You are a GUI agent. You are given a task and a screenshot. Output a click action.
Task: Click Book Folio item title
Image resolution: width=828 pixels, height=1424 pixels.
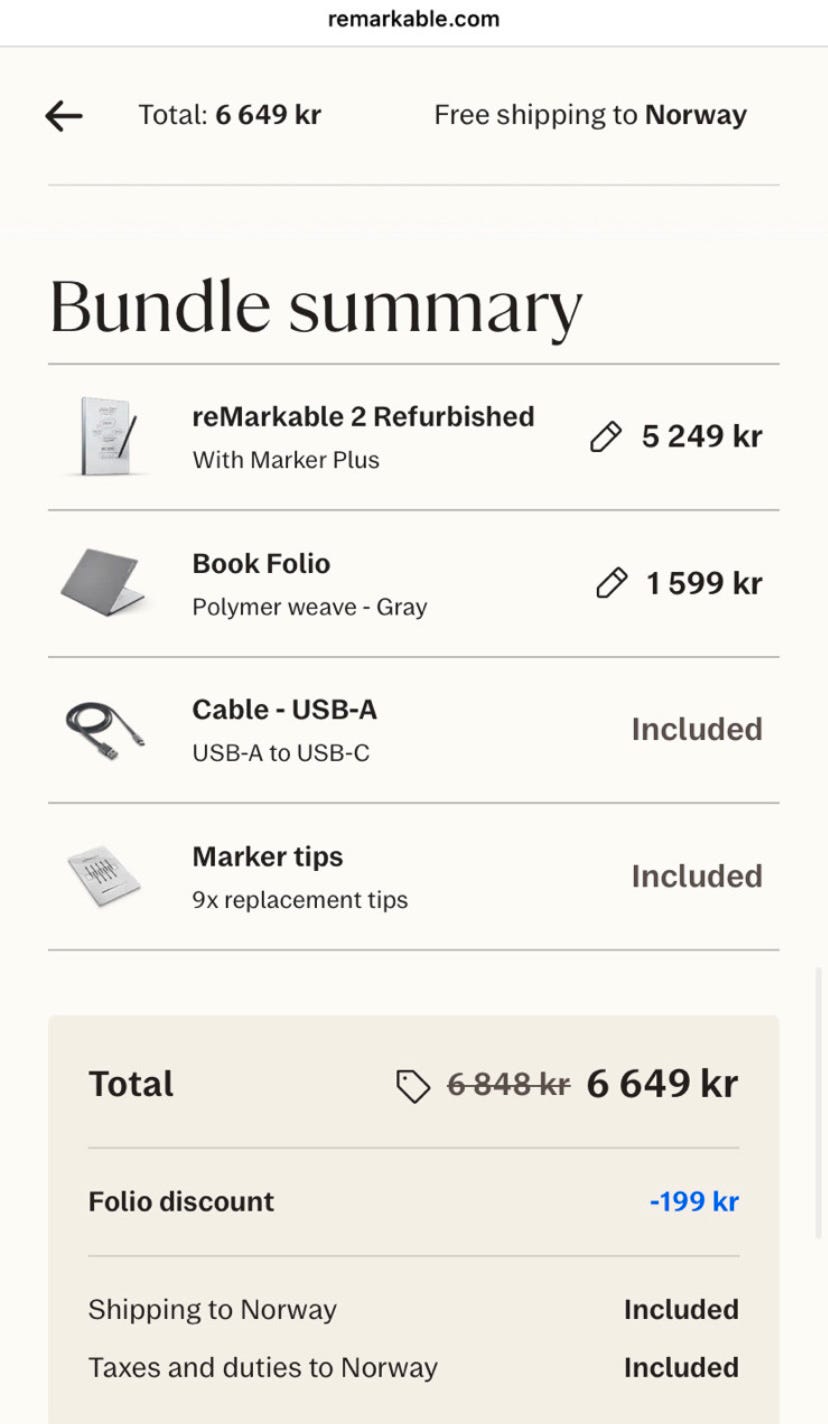click(x=261, y=563)
